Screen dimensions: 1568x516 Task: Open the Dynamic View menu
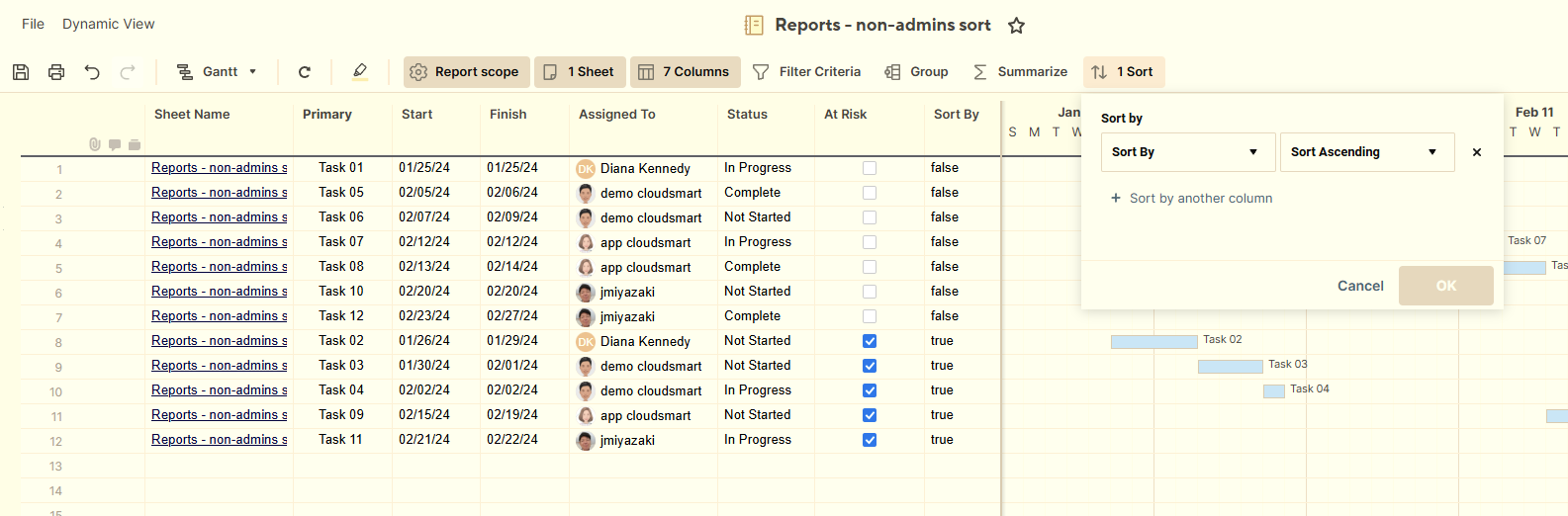[108, 24]
